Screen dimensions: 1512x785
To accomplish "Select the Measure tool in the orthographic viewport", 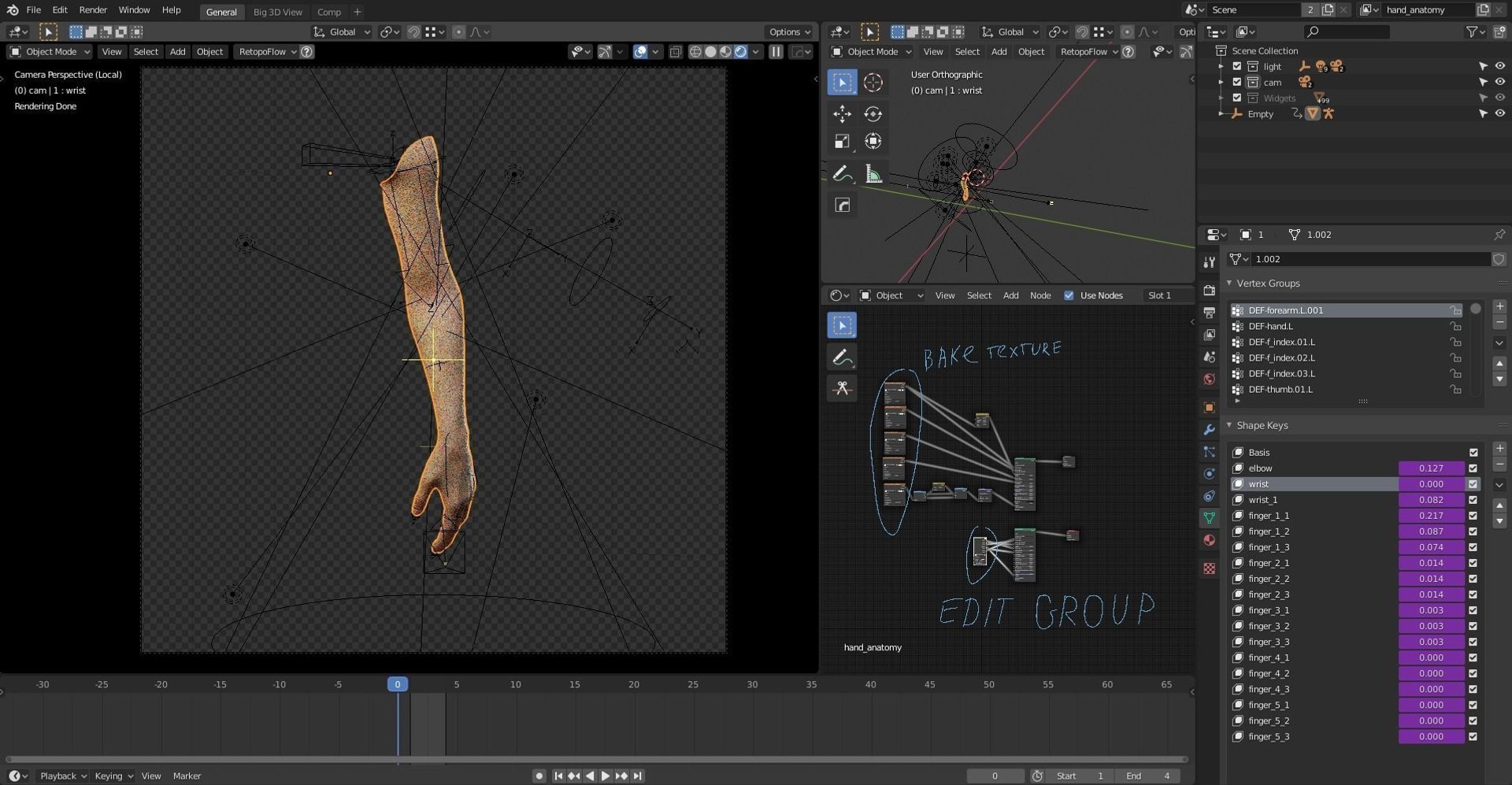I will [873, 174].
